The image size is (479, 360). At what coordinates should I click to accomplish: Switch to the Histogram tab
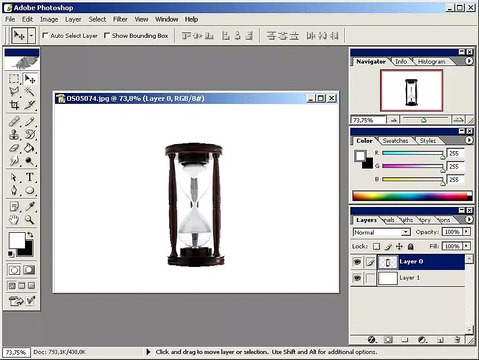click(431, 61)
